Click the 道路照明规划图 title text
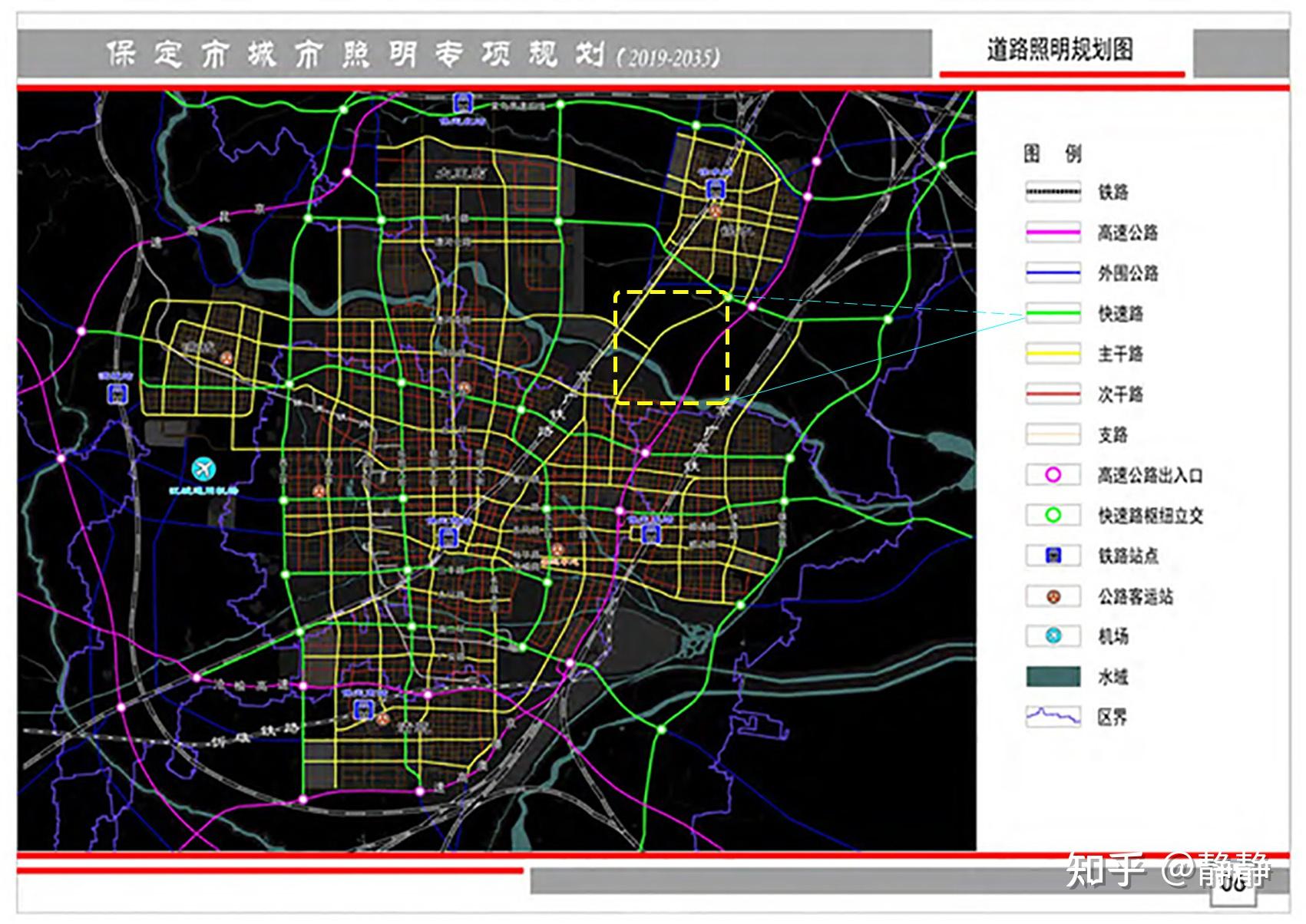Screen dimensions: 1306x924 pos(1060,50)
